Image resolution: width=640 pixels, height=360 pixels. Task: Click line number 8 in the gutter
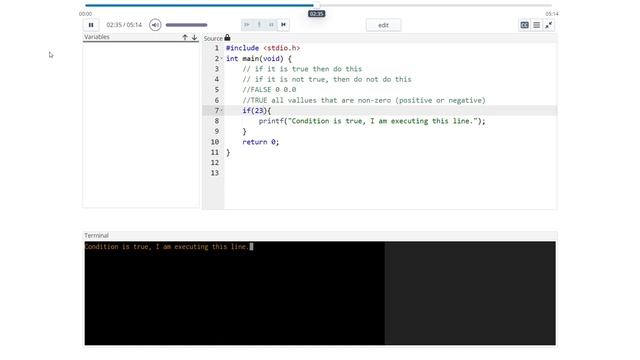coord(217,121)
